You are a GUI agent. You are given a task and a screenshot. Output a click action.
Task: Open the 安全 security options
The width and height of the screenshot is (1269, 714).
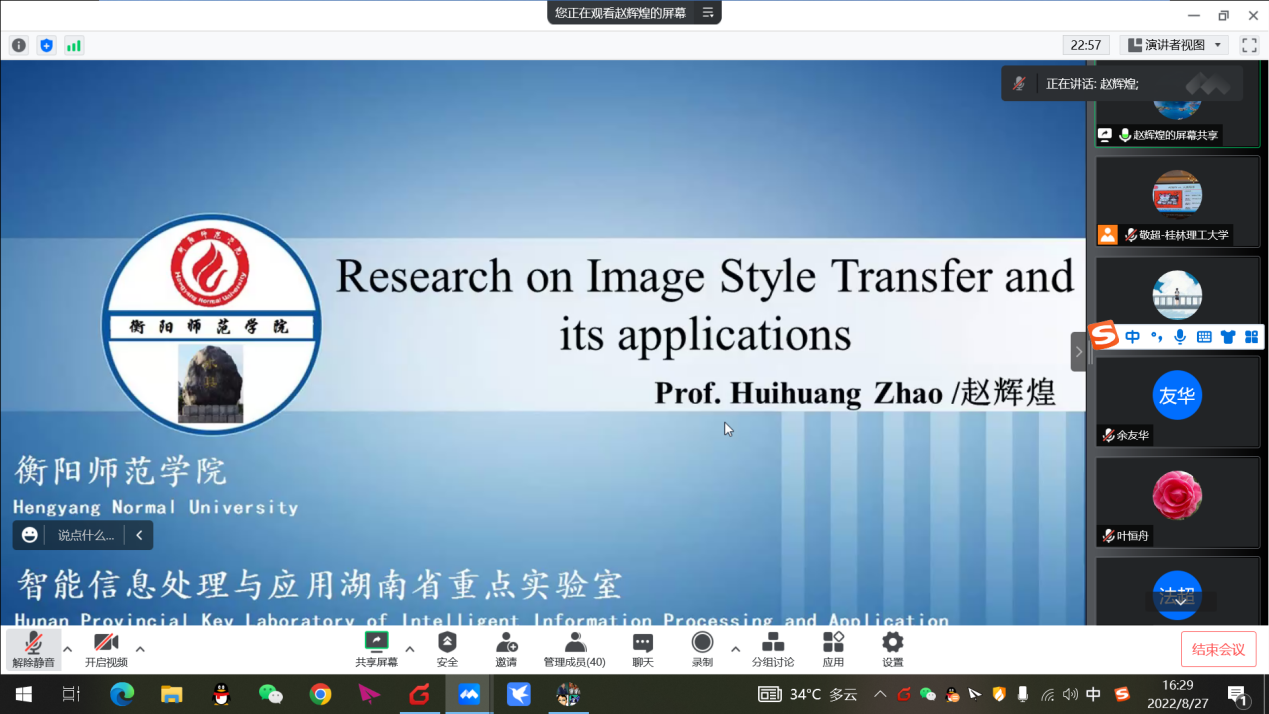point(447,649)
